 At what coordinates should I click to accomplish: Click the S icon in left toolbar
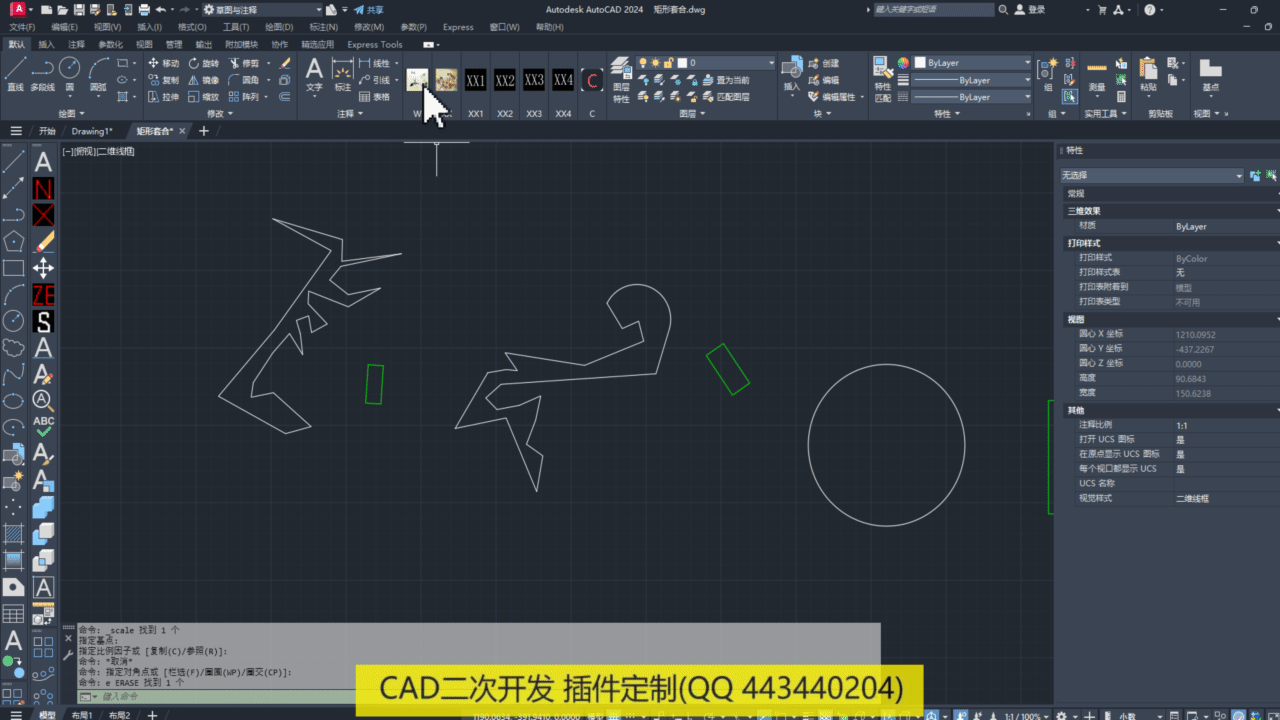pyautogui.click(x=43, y=322)
